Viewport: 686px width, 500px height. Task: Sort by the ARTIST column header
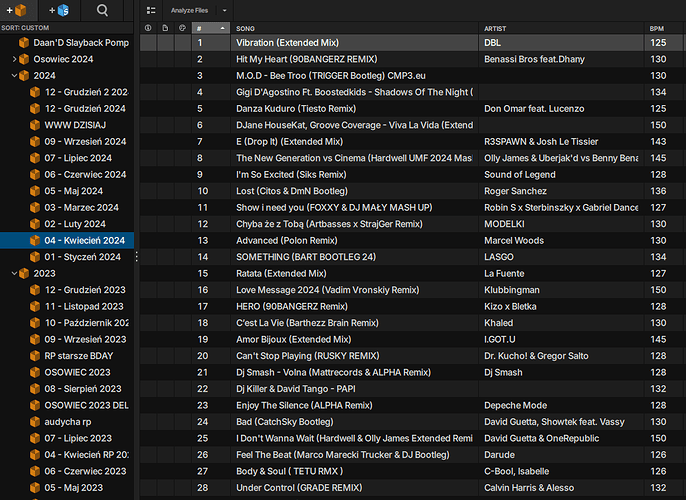(x=560, y=28)
